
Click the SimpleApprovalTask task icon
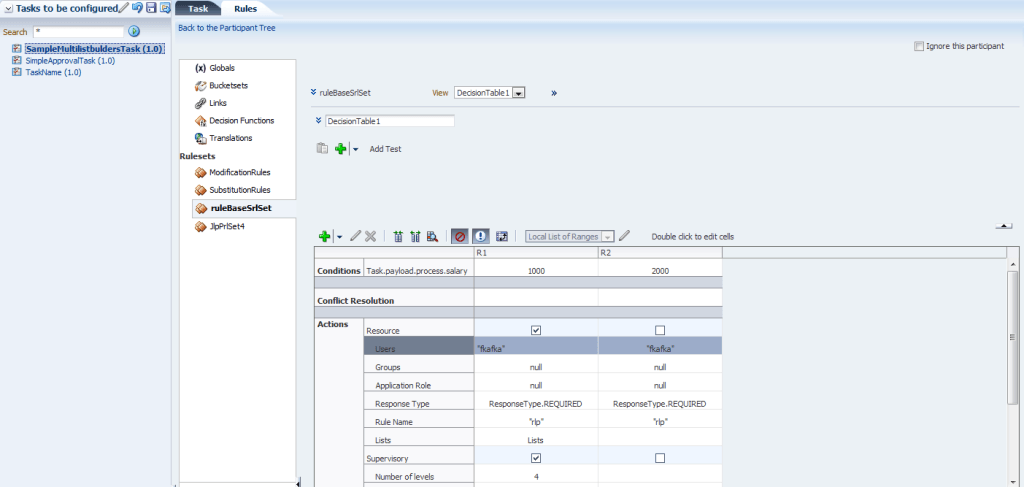click(x=17, y=61)
